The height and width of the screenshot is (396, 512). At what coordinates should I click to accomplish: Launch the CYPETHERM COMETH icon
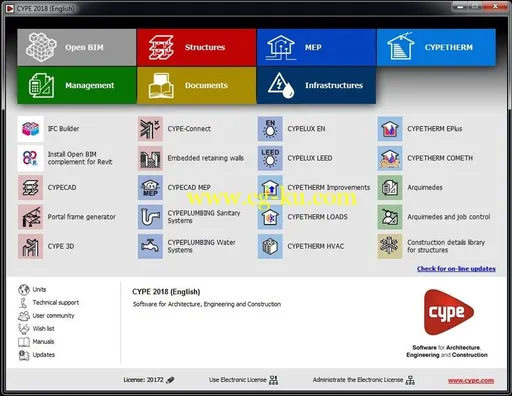tap(390, 158)
